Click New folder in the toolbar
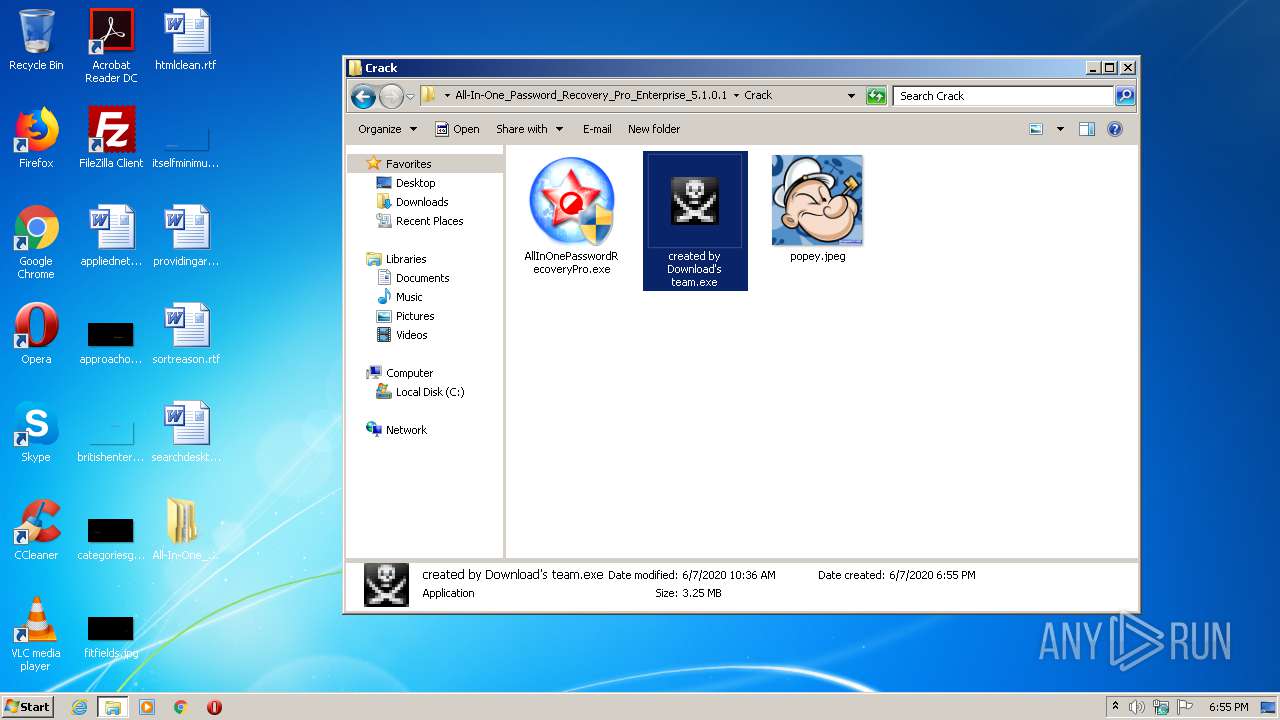 coord(654,129)
